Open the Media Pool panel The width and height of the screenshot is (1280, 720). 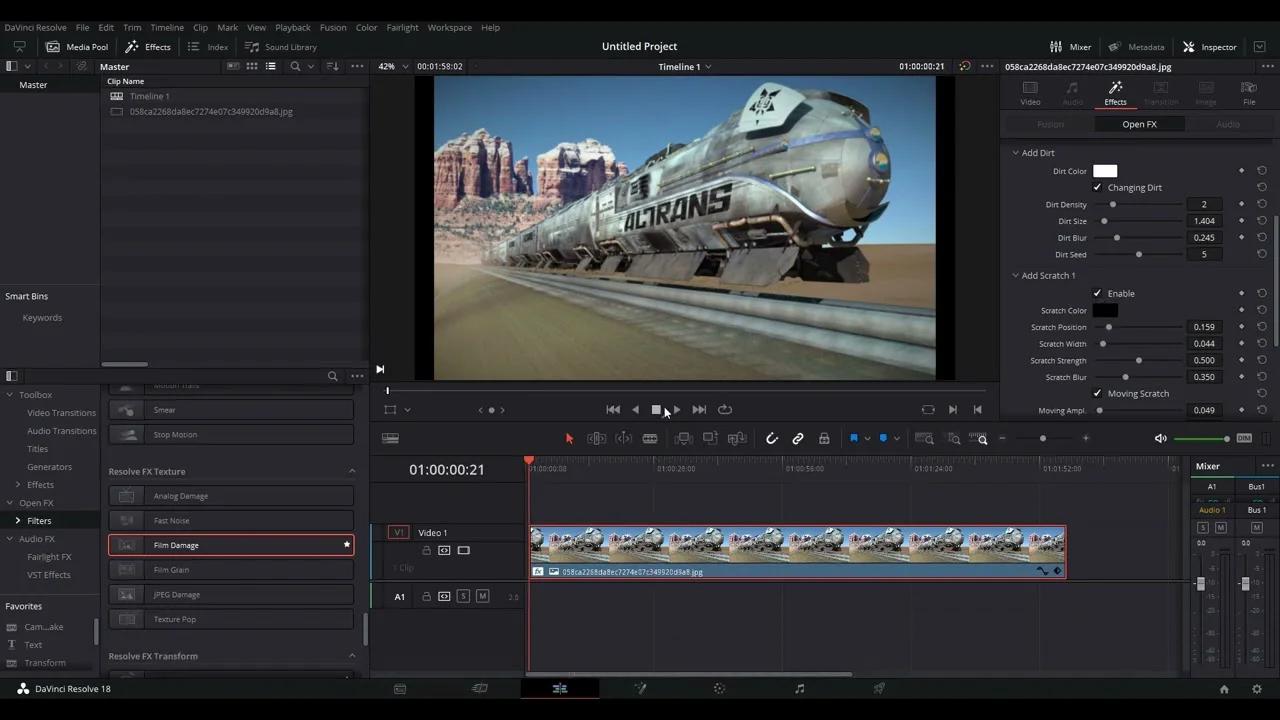pos(78,46)
